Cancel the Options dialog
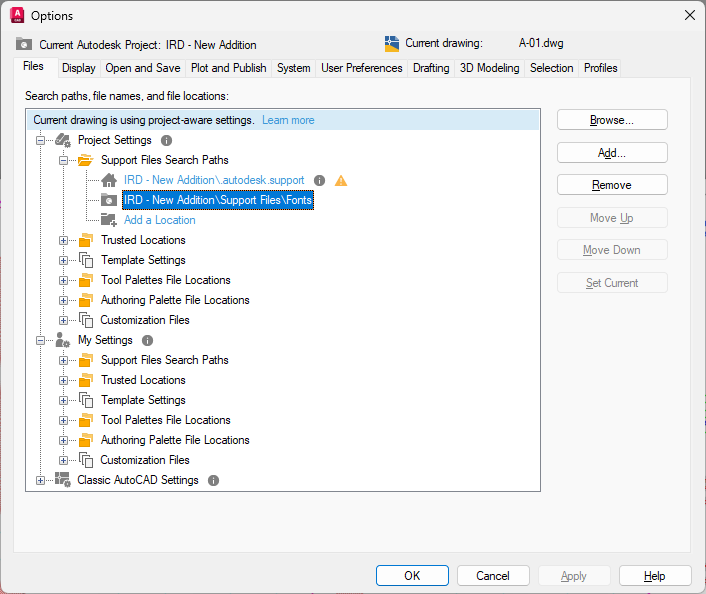Viewport: 706px width, 594px height. coord(493,576)
